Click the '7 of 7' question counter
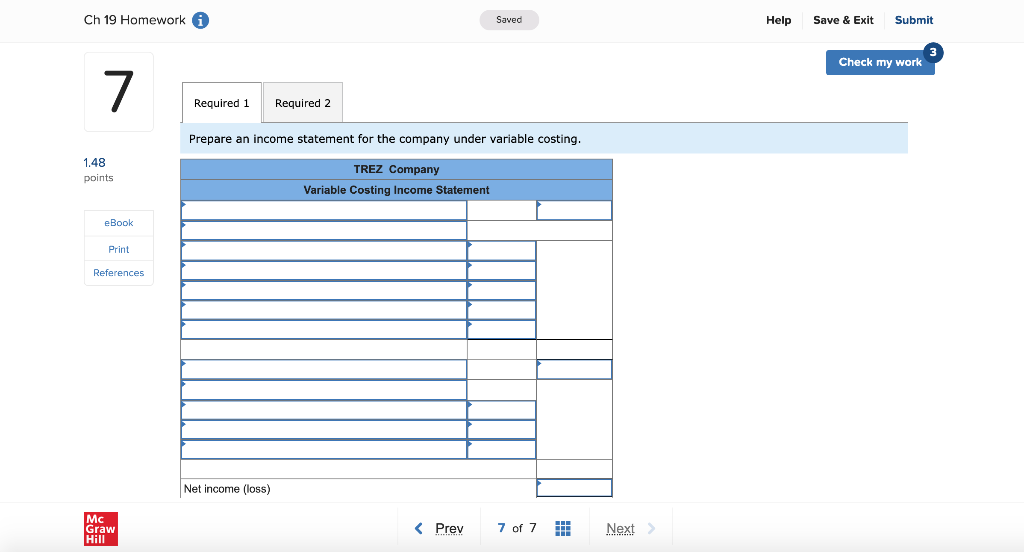 517,528
